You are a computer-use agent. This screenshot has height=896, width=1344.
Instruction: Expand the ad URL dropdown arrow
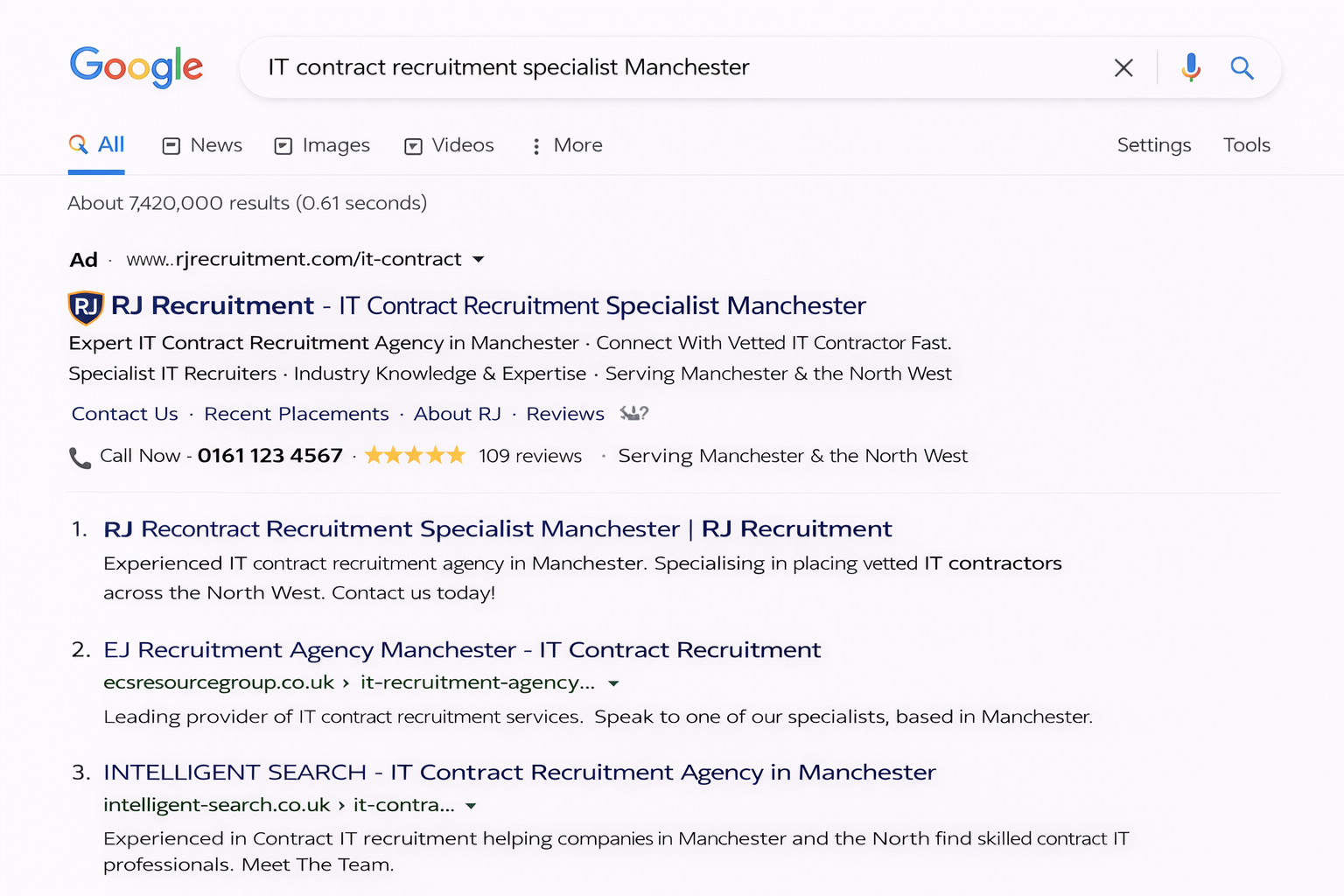479,260
